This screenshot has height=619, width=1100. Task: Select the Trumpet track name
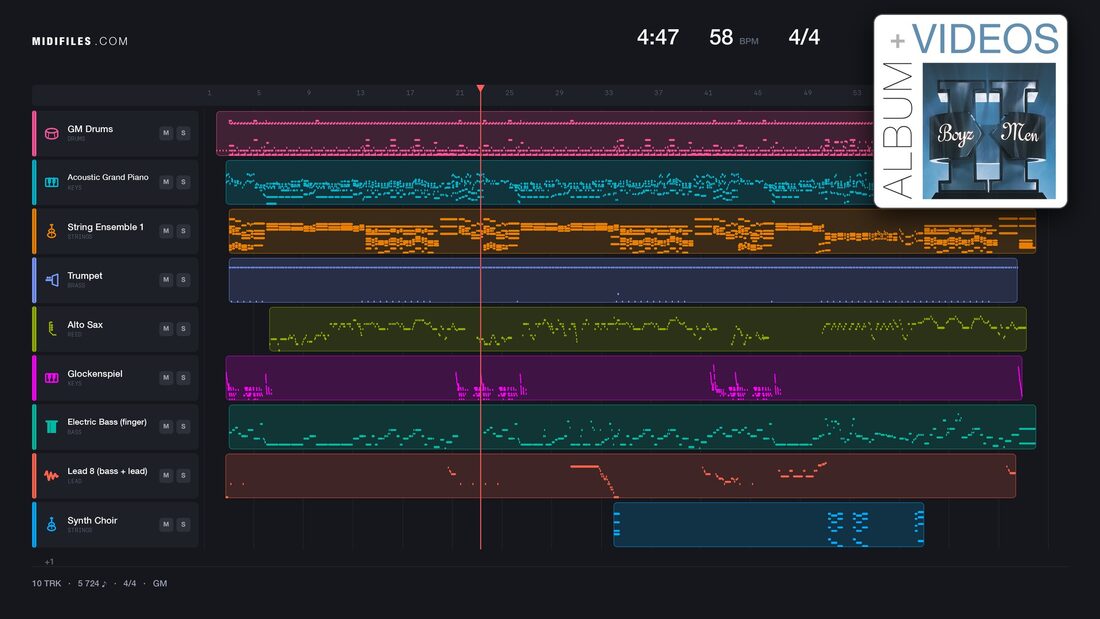[85, 276]
